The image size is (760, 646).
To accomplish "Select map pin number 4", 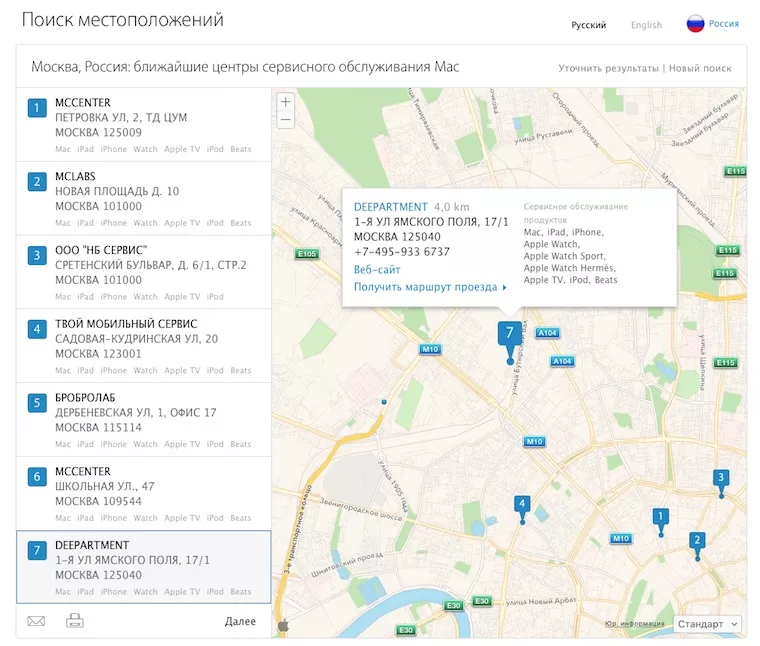I will (522, 504).
